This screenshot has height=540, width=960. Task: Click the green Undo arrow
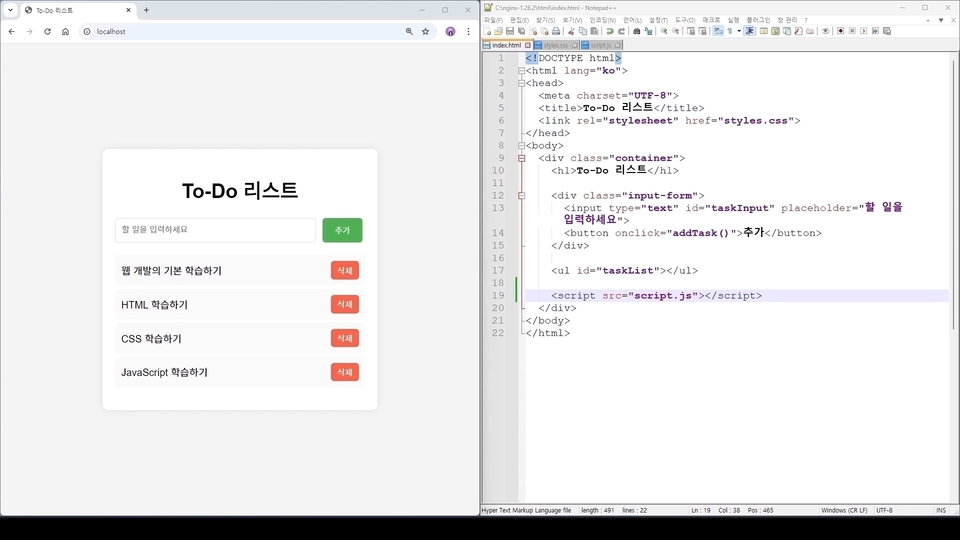[610, 31]
